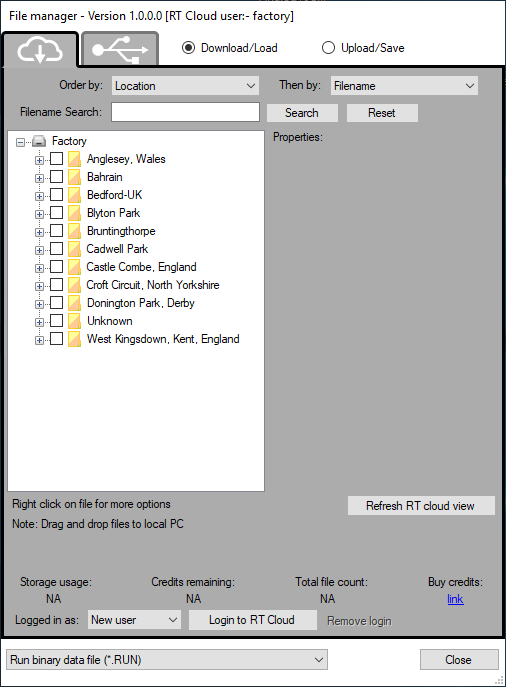Check the Bedford-UK checkbox
This screenshot has height=687, width=506.
[x=56, y=195]
